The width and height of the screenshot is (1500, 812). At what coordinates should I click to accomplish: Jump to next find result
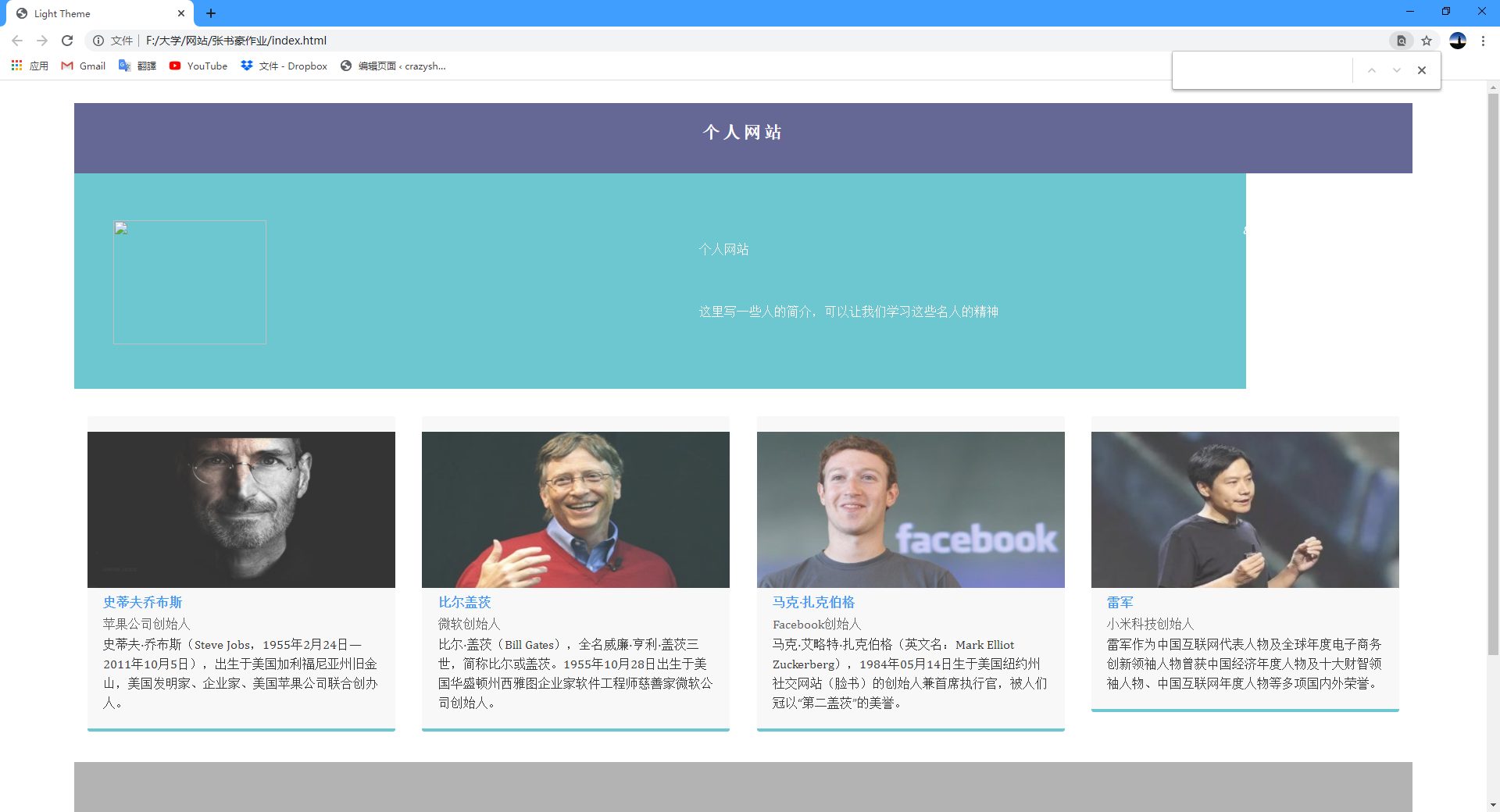point(1396,70)
